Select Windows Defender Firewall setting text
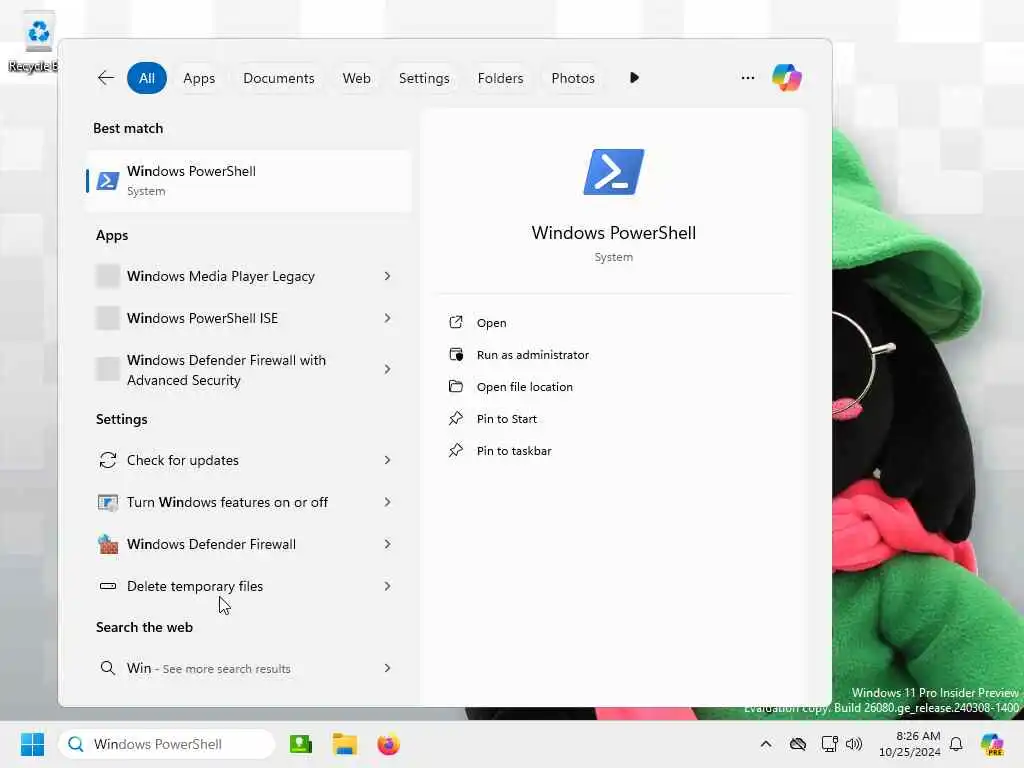The width and height of the screenshot is (1024, 768). tap(211, 544)
